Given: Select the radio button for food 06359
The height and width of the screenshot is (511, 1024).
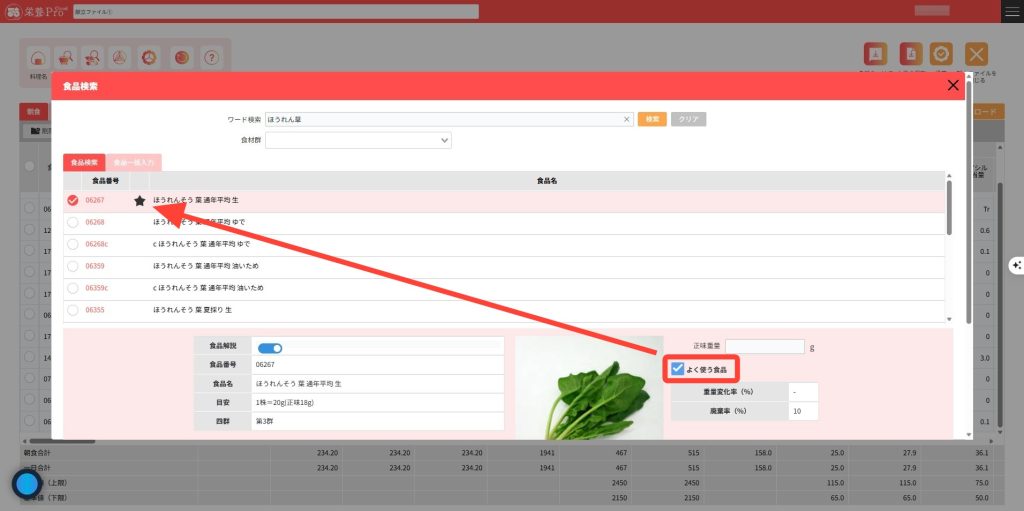Looking at the screenshot, I should 72,266.
